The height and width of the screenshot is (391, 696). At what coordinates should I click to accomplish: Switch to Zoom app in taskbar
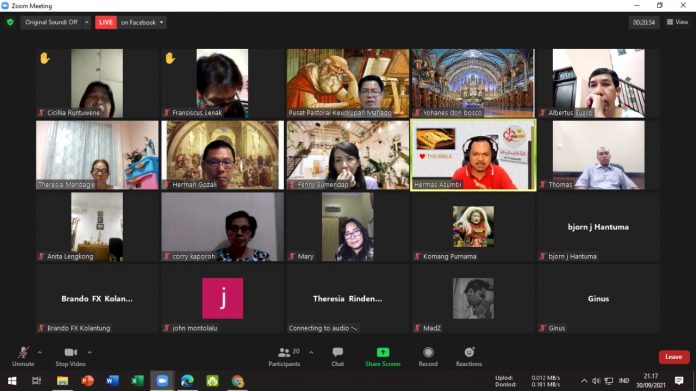[162, 381]
